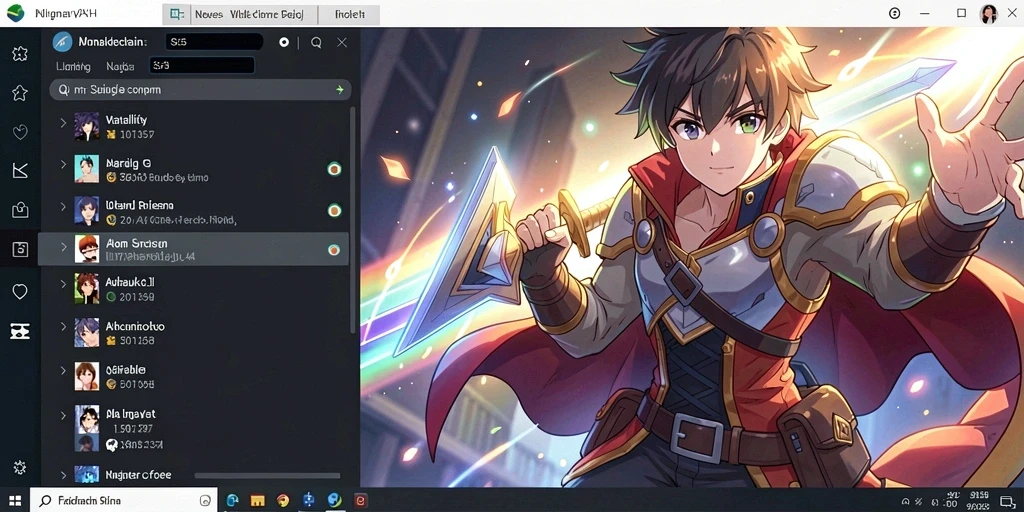Select the small heart sidebar icon
The image size is (1024, 512).
20,133
